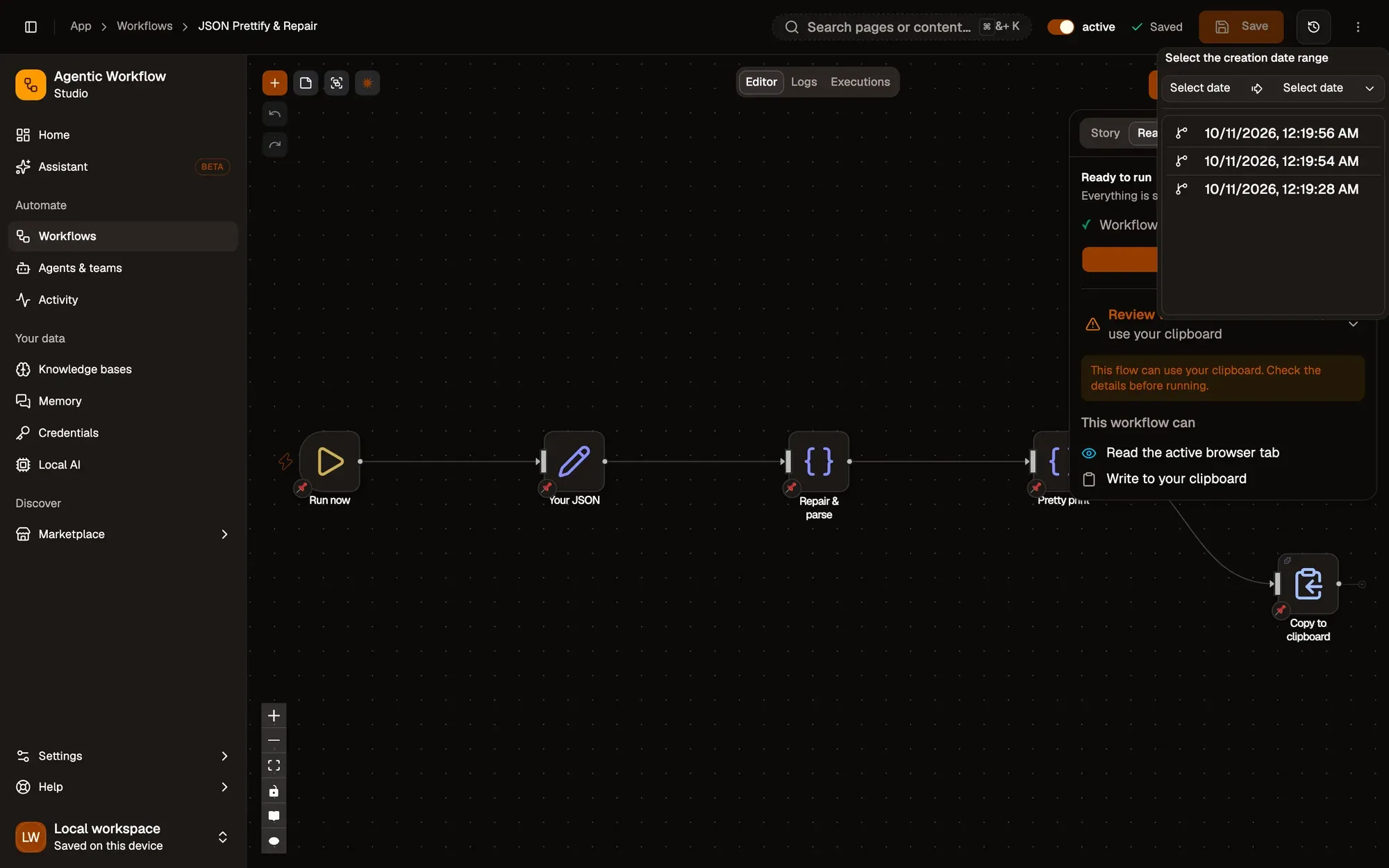The image size is (1389, 868).
Task: Select version 10/11/2026, 12:19:56 AM
Action: (x=1273, y=133)
